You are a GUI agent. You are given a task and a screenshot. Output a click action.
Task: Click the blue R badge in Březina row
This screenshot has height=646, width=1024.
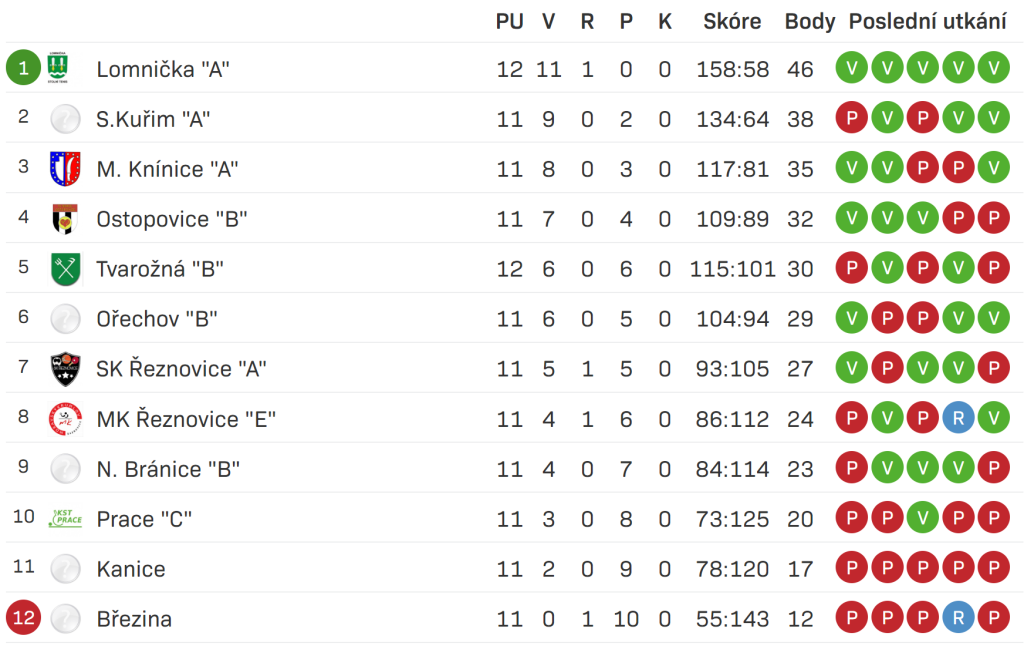click(958, 618)
